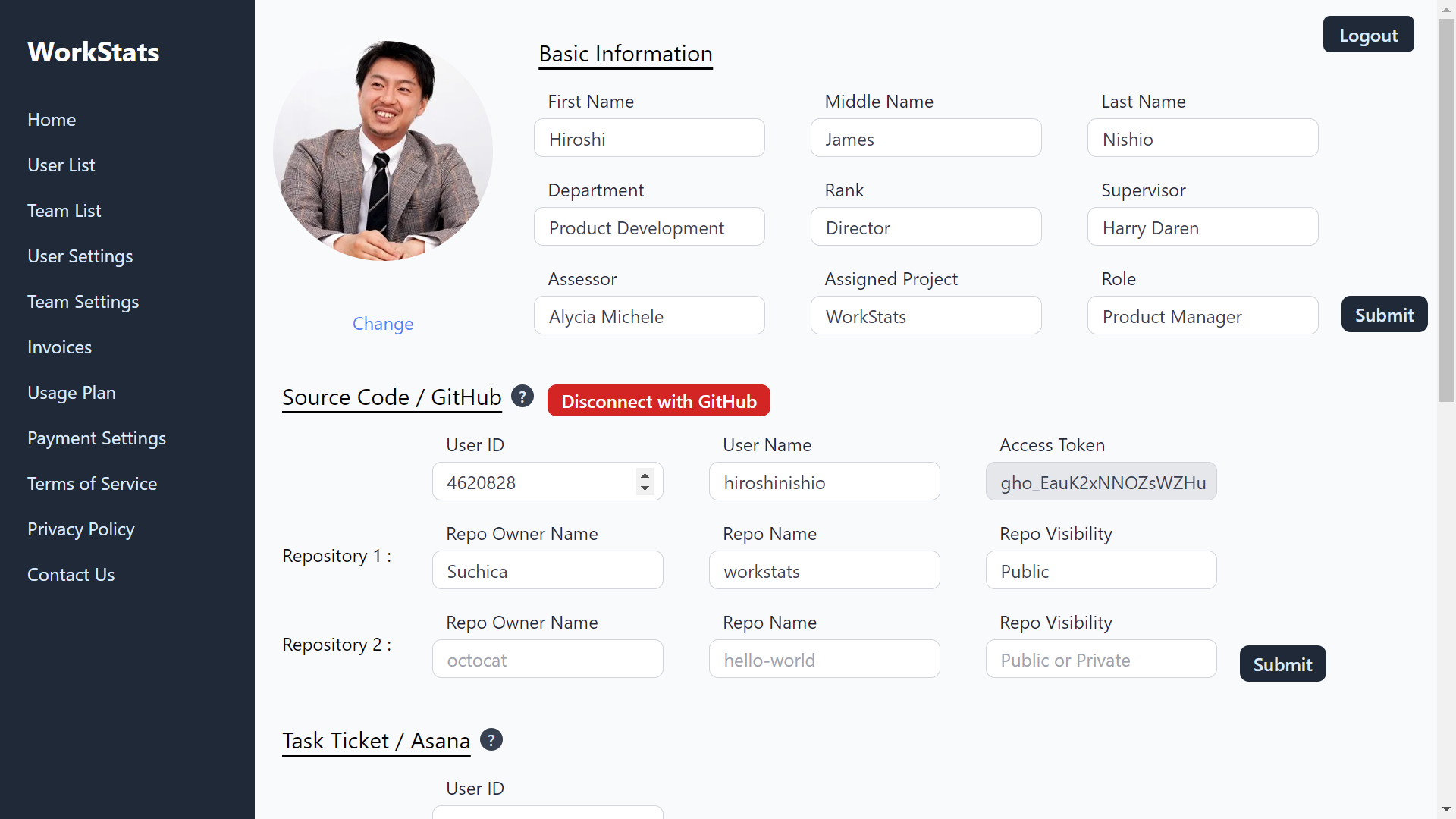Decrement the GitHub User ID stepper

click(645, 488)
